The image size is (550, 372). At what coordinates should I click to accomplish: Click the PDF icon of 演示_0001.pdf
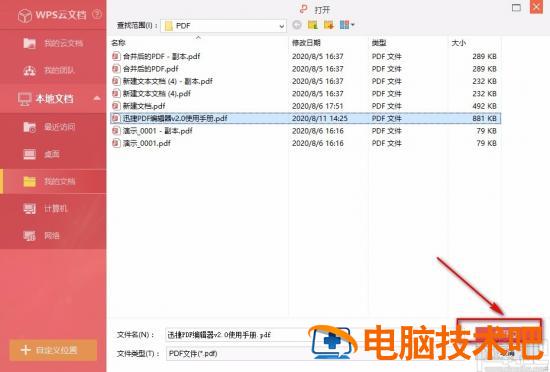(x=116, y=143)
